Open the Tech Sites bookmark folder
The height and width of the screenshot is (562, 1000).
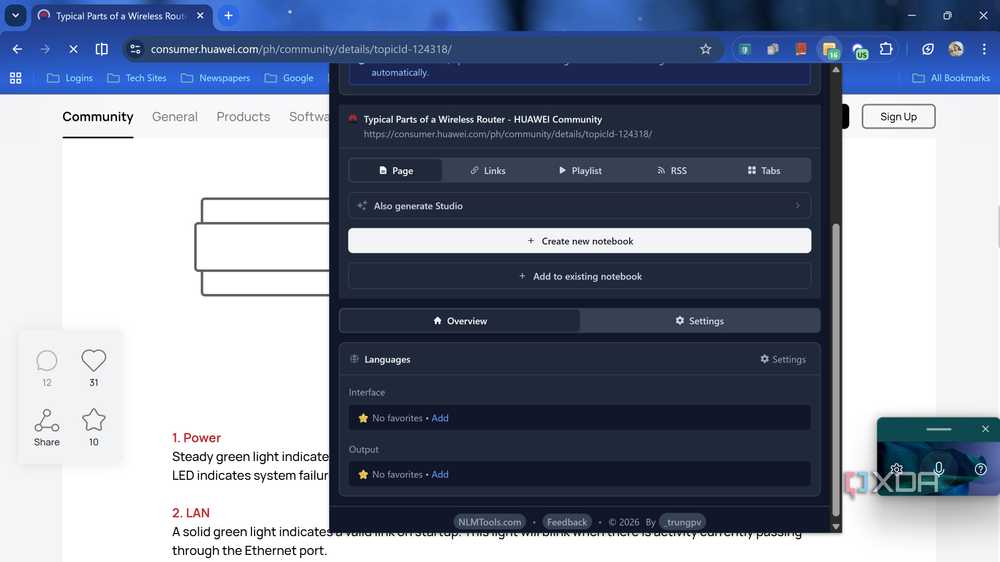pos(137,78)
